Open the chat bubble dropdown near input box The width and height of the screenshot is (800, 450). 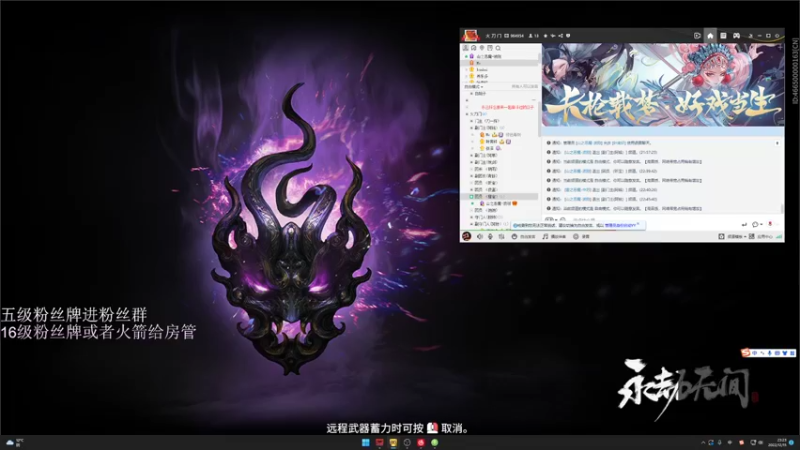click(757, 224)
